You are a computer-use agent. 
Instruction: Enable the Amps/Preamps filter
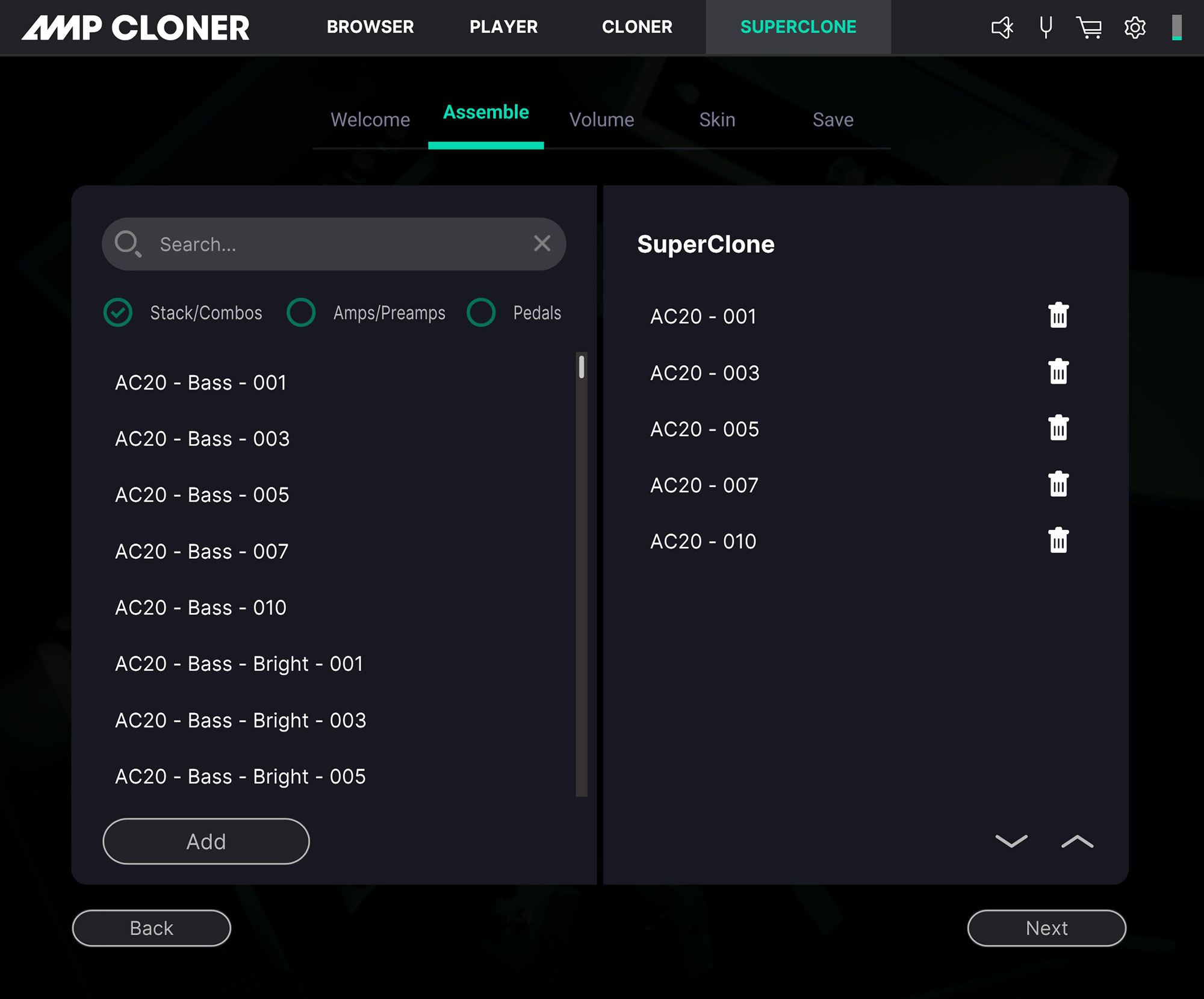click(x=301, y=313)
